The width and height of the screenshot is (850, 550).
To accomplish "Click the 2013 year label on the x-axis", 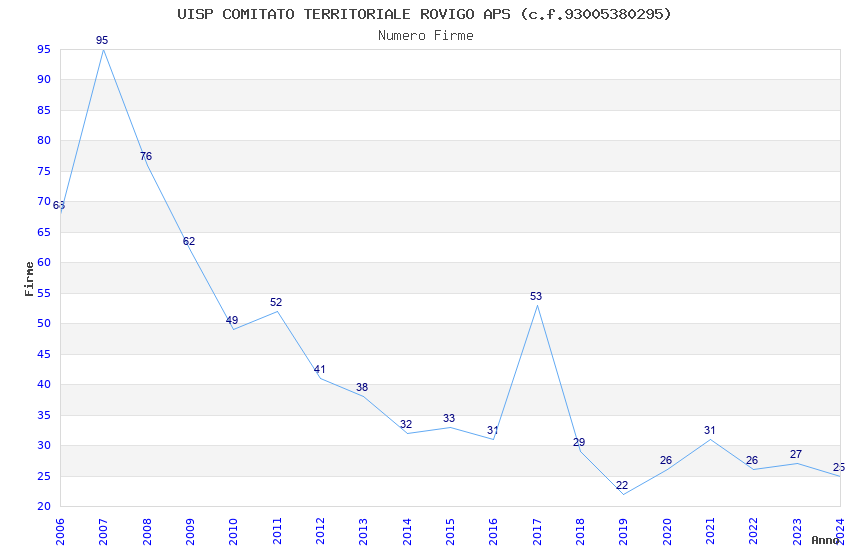I will point(363,532).
